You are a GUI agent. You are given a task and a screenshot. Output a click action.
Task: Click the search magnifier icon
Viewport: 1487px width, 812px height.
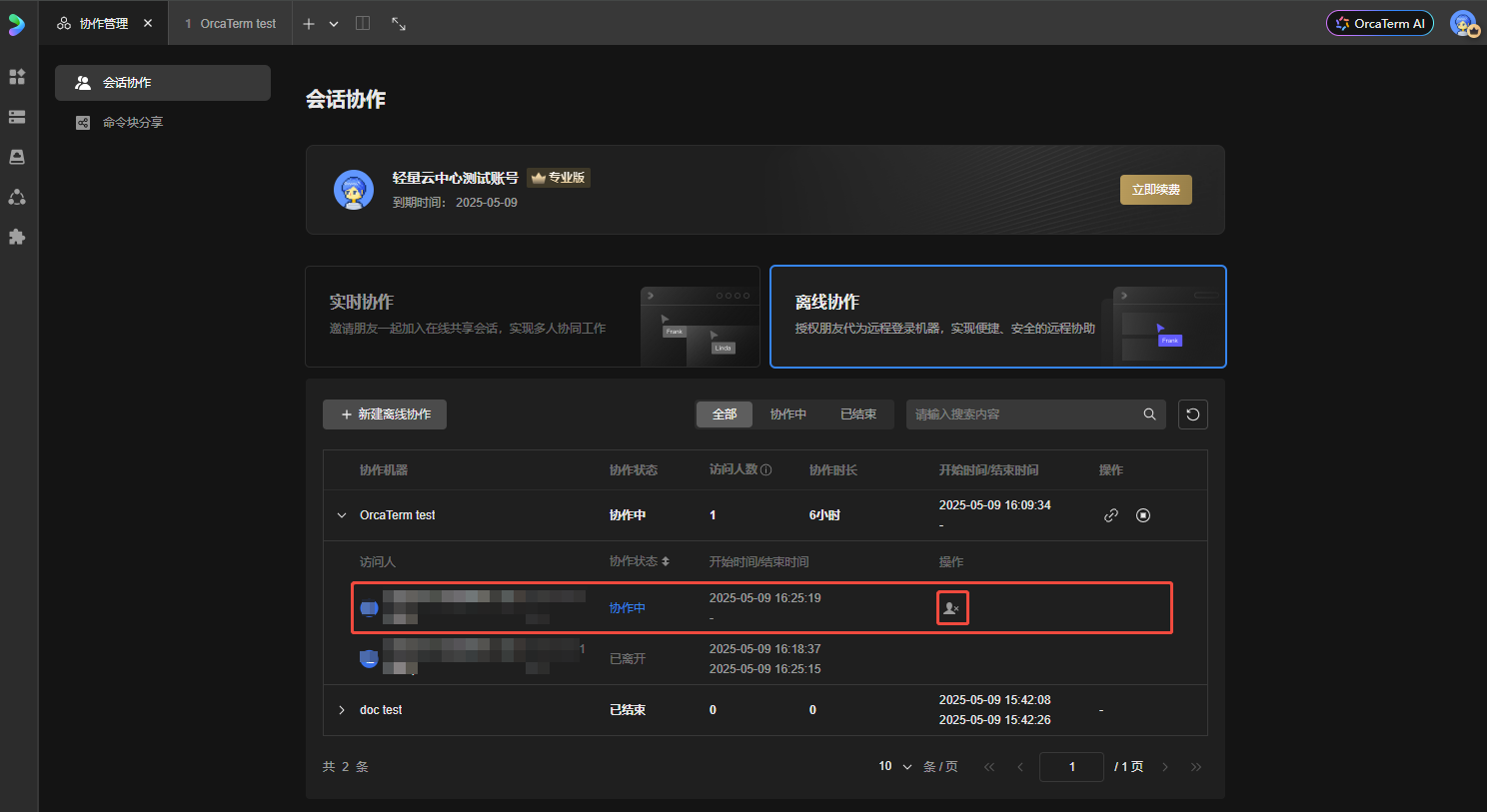coord(1150,414)
